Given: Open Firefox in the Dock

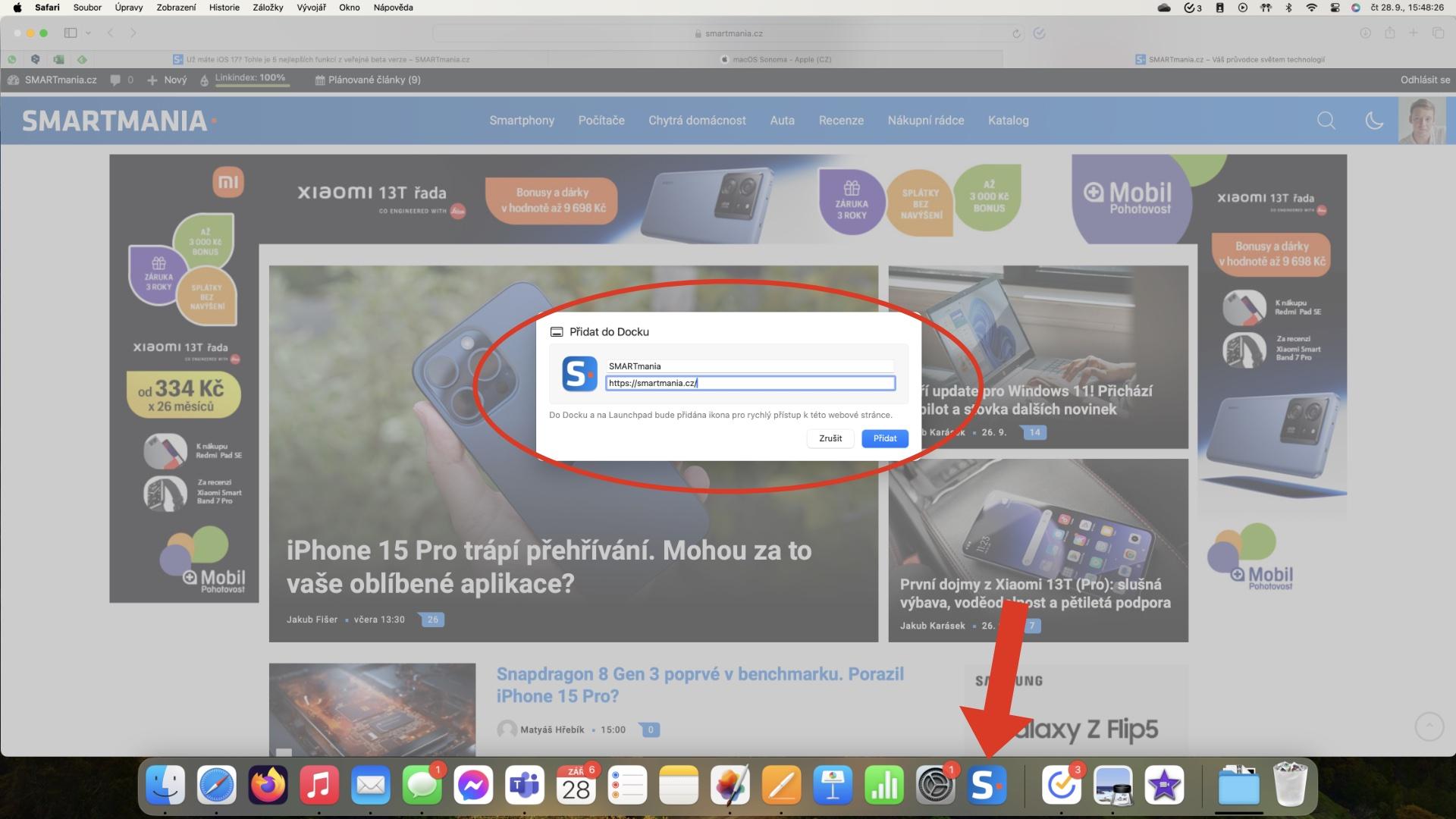Looking at the screenshot, I should (268, 785).
